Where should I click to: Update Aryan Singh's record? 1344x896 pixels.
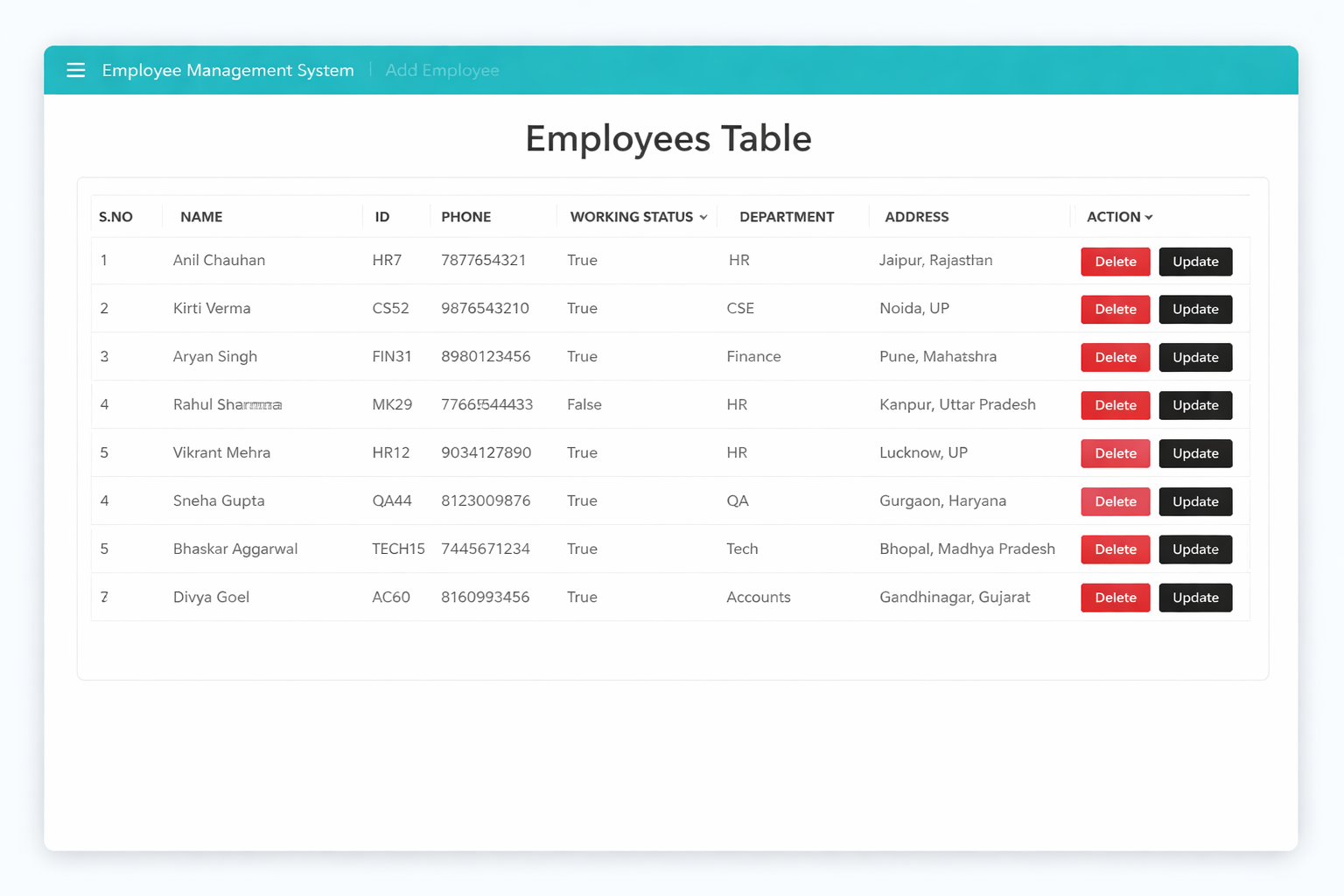click(1195, 357)
